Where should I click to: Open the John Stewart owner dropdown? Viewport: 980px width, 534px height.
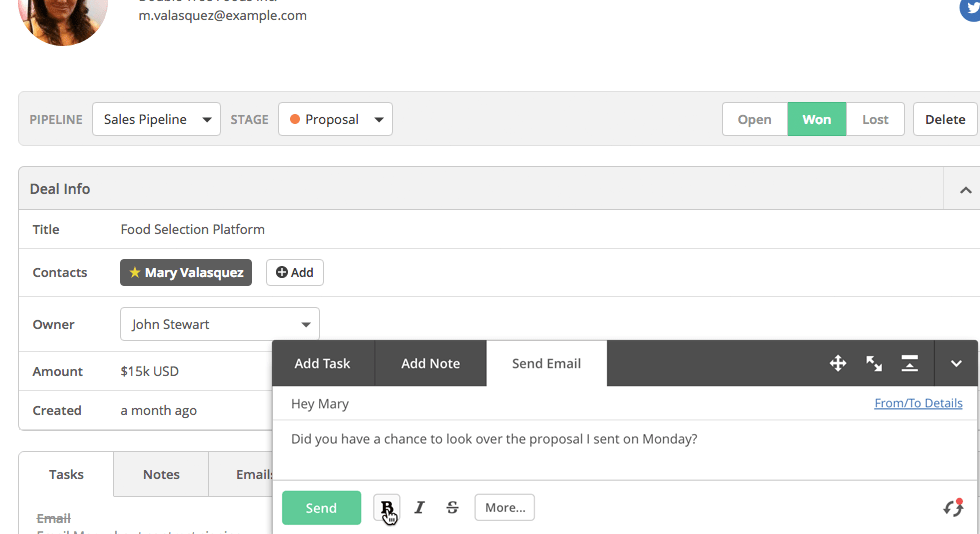pos(219,324)
